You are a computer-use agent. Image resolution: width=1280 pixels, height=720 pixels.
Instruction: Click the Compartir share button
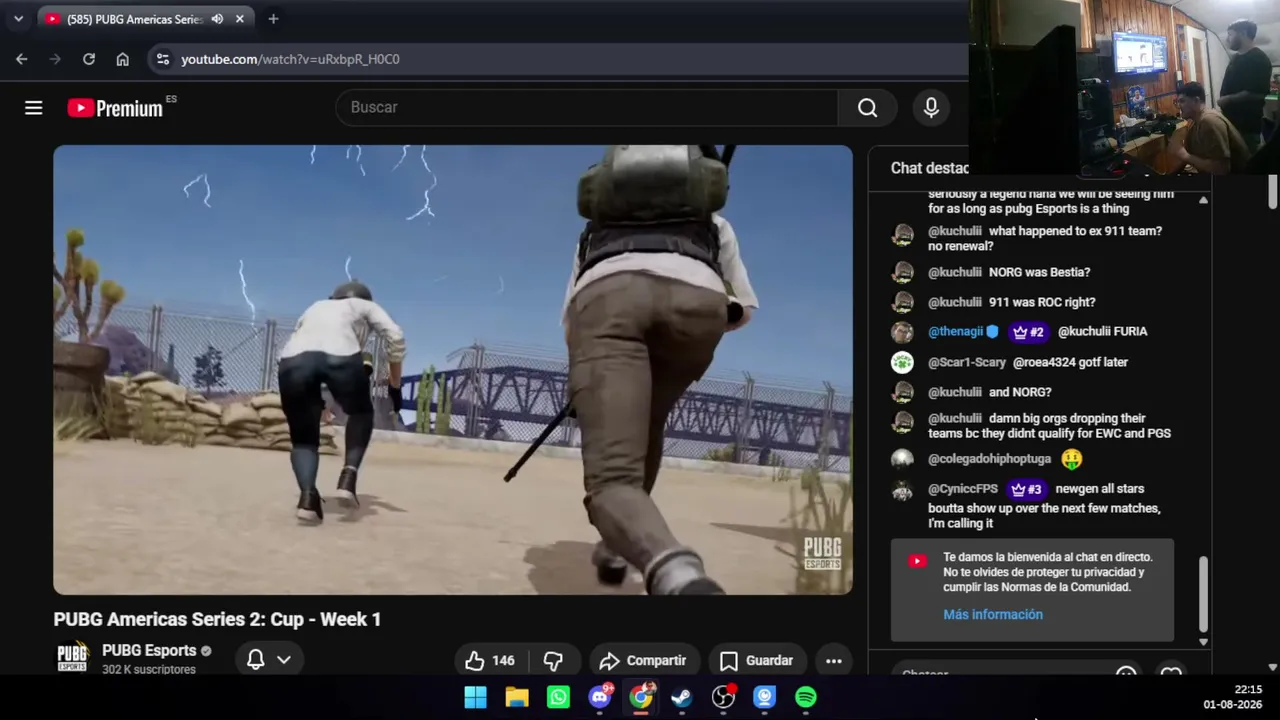[x=643, y=660]
